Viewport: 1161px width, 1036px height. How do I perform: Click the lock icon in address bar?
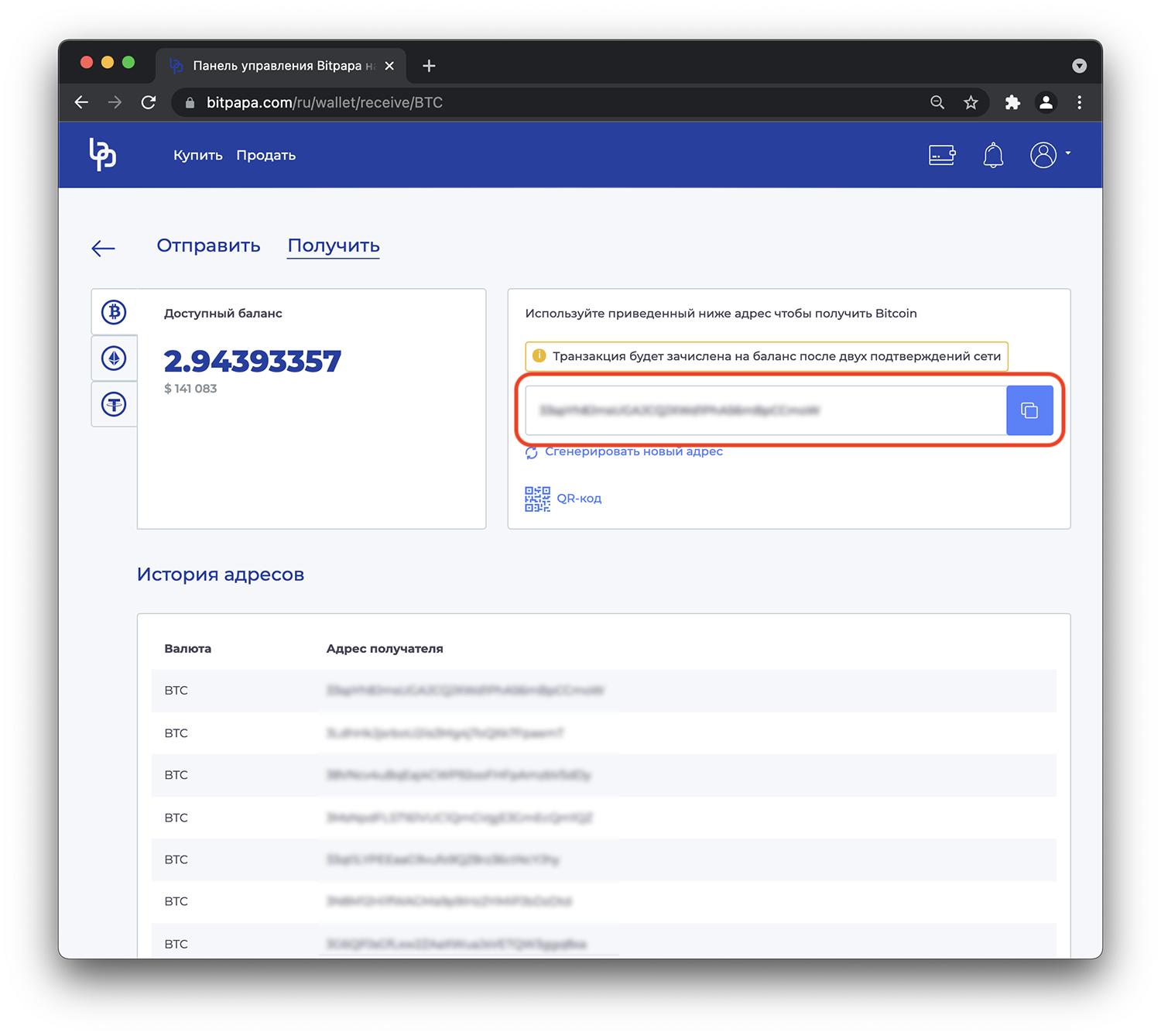[x=190, y=102]
